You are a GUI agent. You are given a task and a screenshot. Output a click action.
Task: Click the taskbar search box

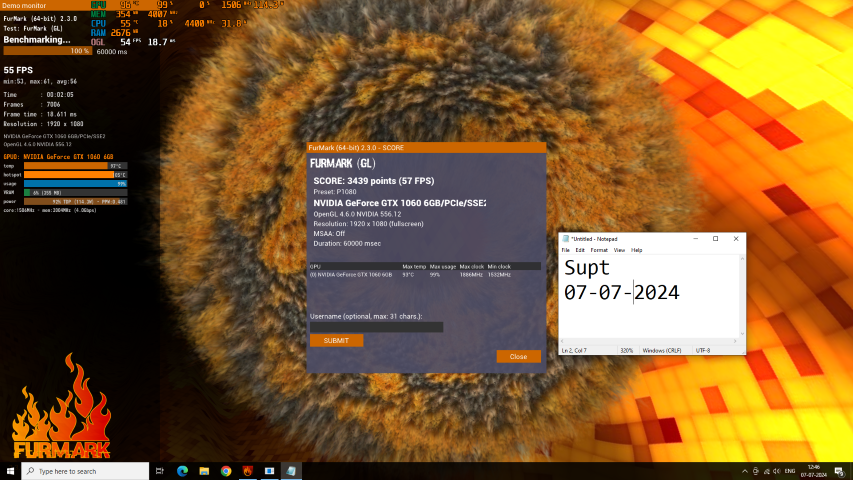tap(85, 471)
